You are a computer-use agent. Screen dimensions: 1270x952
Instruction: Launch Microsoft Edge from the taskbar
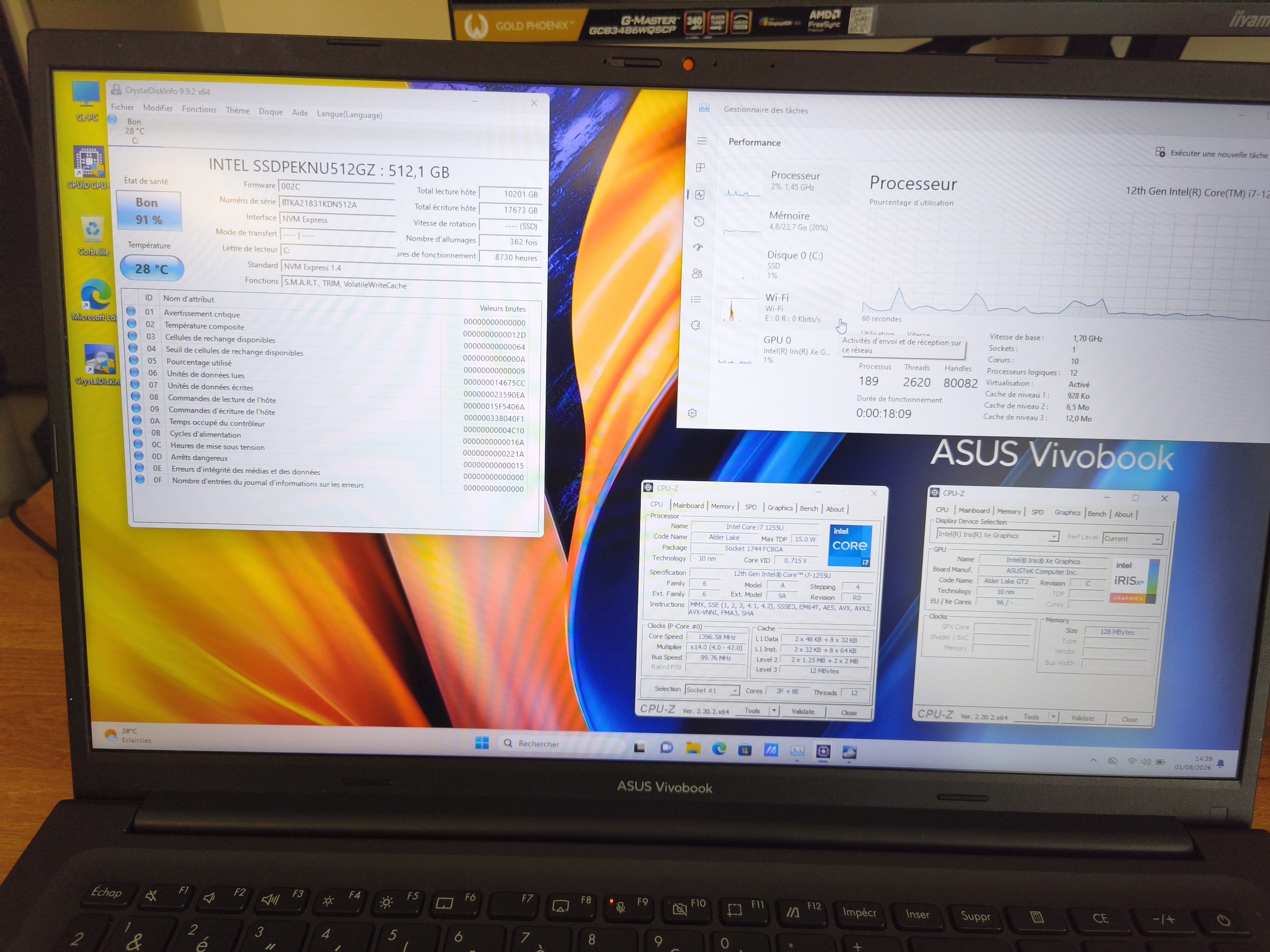[719, 749]
